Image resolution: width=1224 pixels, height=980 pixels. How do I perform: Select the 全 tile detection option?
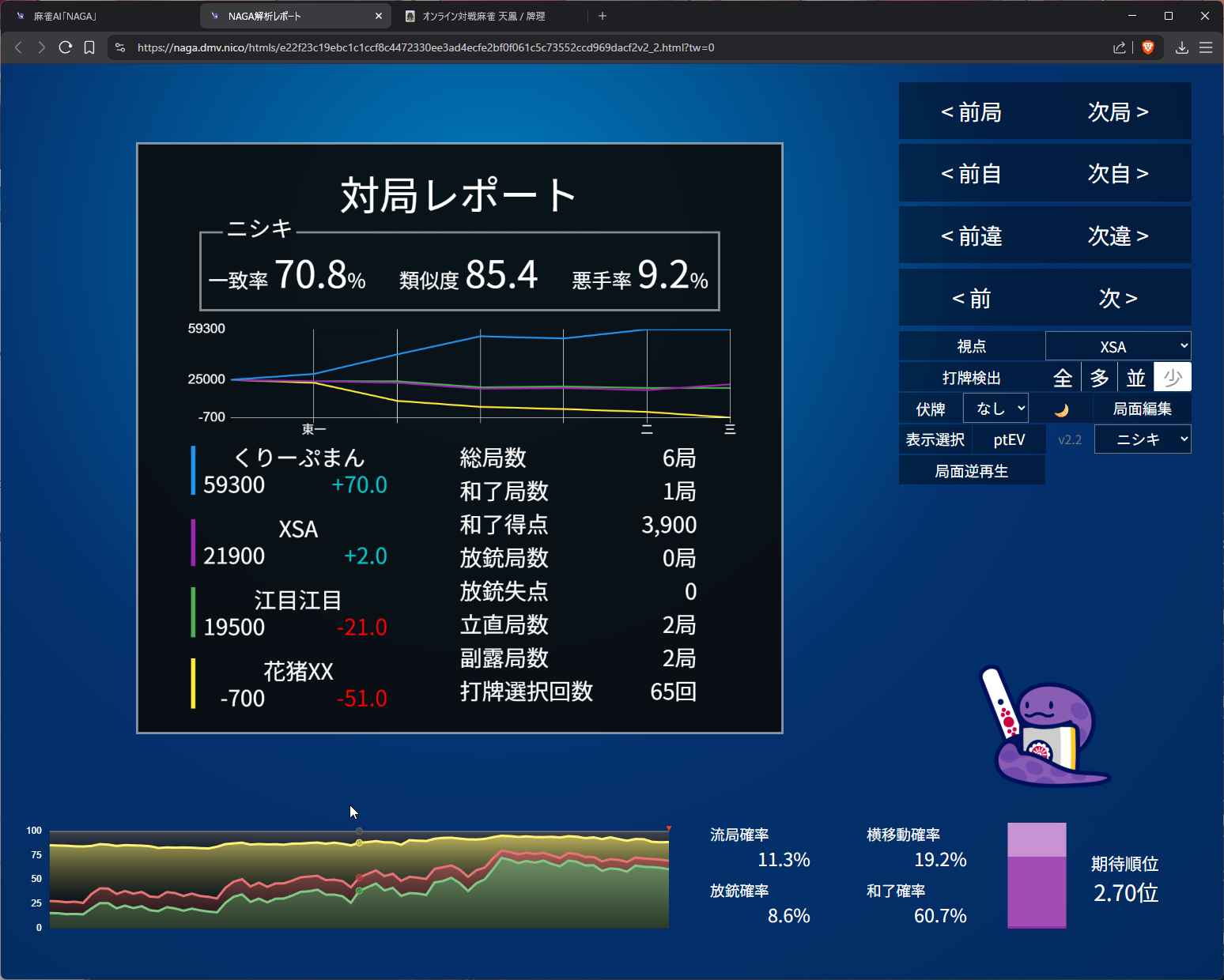pyautogui.click(x=1063, y=378)
